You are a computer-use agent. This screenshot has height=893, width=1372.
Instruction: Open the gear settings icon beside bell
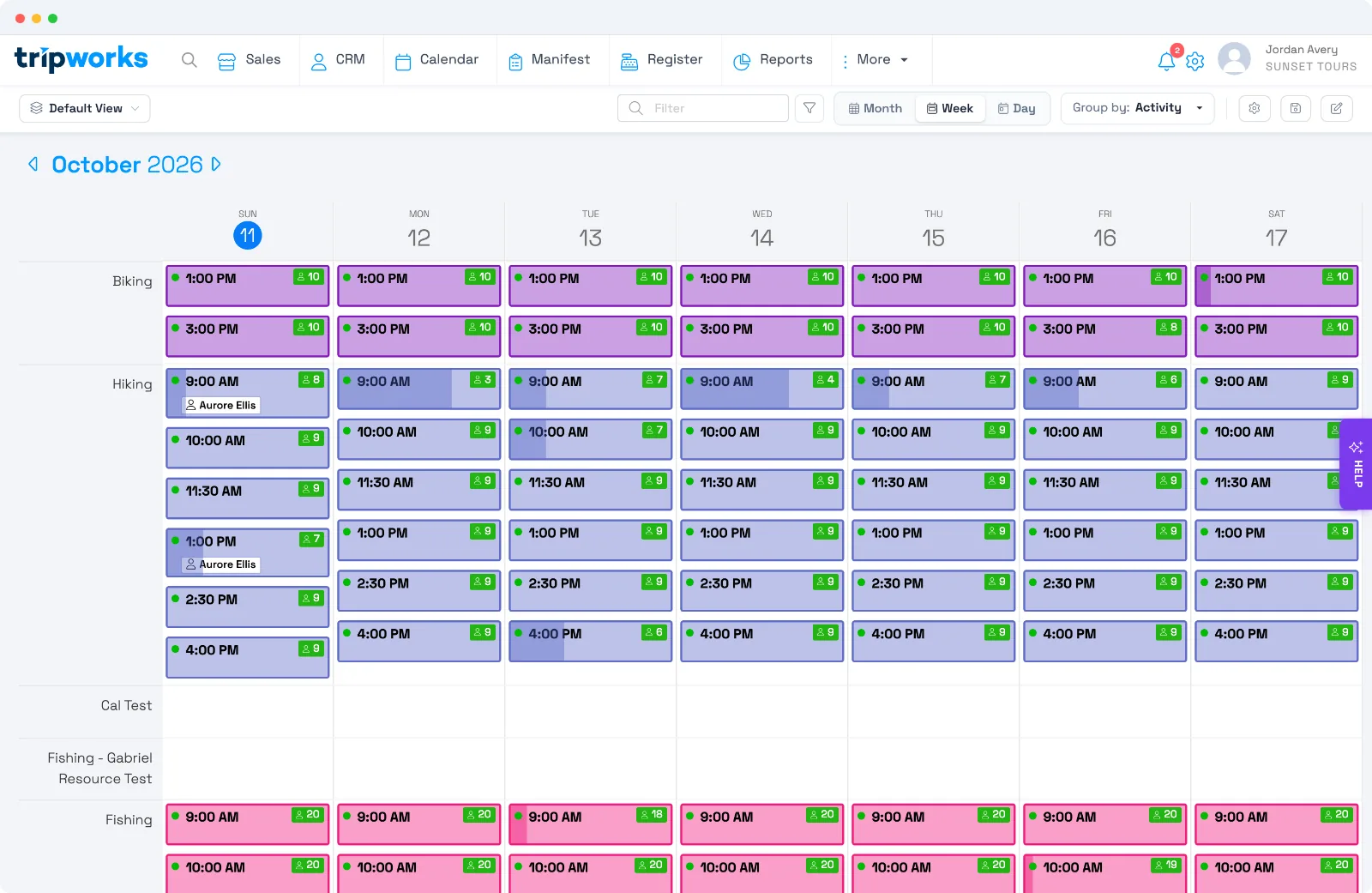(x=1195, y=61)
